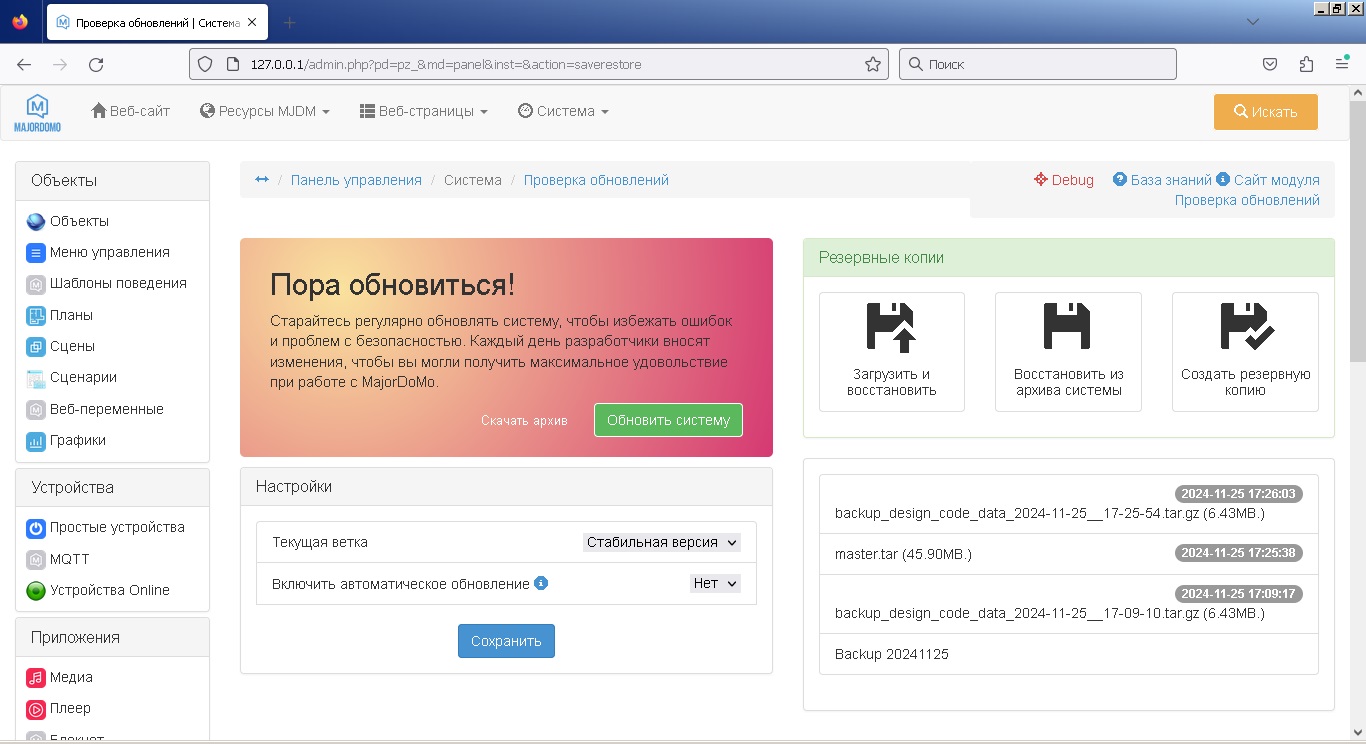Open the Firefox extensions icon
Screen dimensions: 1366x744
pyautogui.click(x=1306, y=64)
